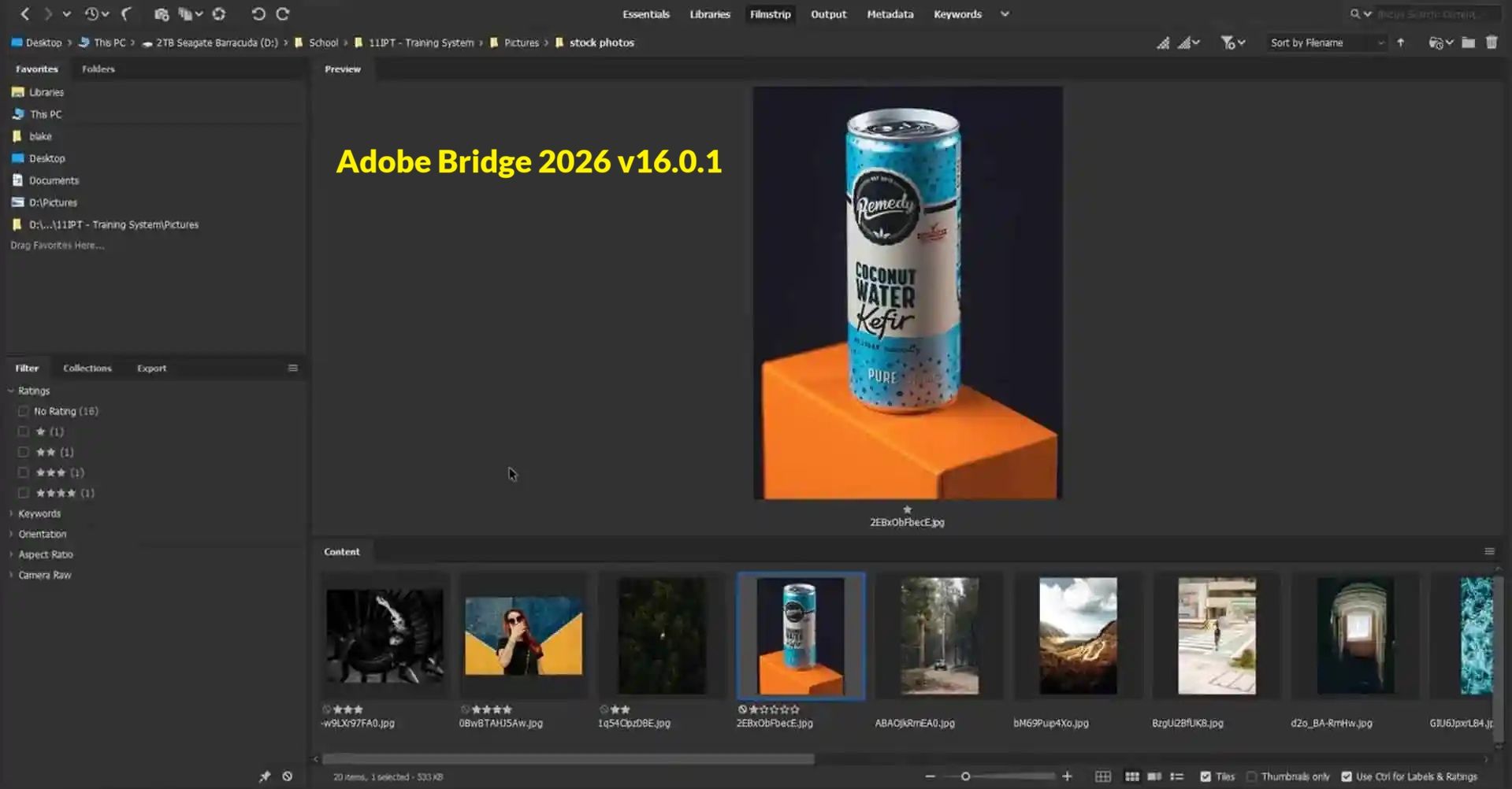This screenshot has width=1512, height=789.
Task: Open the Collections panel tab
Action: point(87,368)
